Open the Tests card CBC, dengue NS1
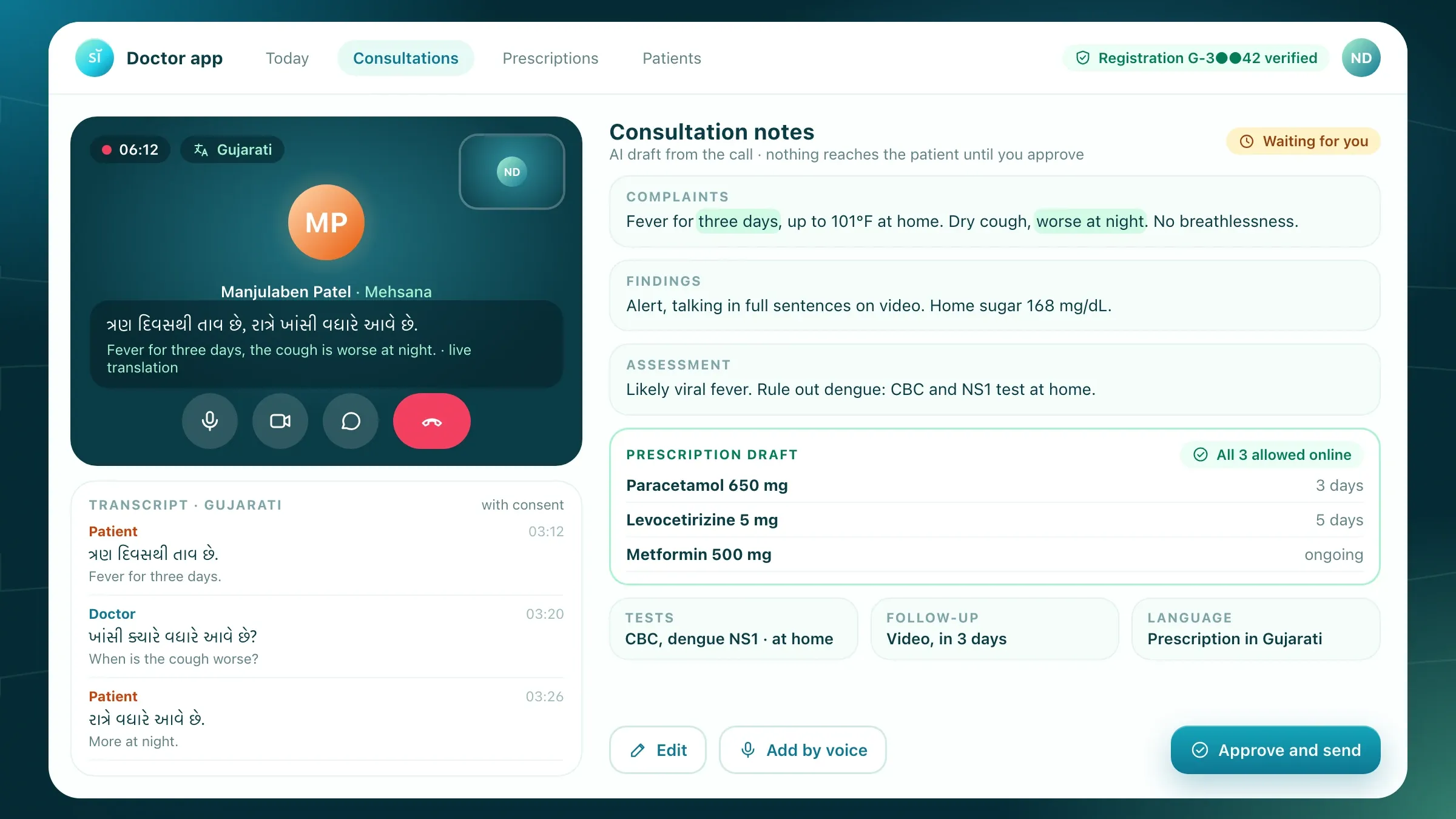The image size is (1456, 819). pyautogui.click(x=733, y=629)
